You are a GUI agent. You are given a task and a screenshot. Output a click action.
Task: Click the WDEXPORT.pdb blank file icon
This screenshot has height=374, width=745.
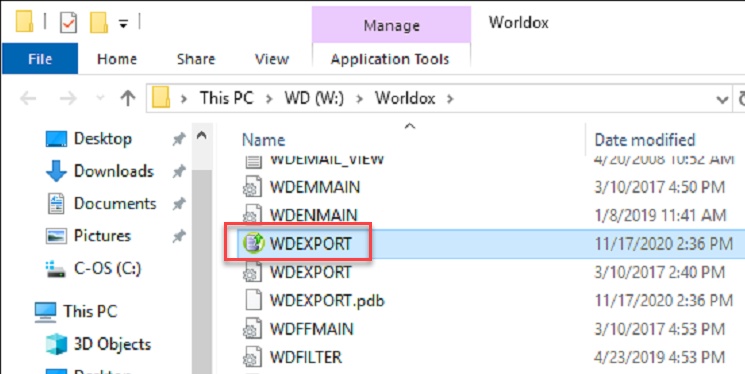click(x=253, y=300)
